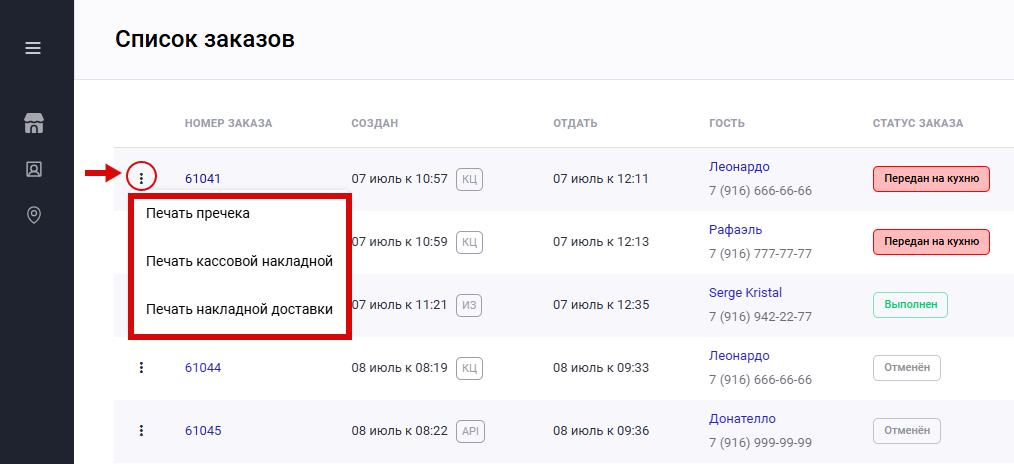
Task: Expand three-dot menu for order 61045
Action: click(x=141, y=430)
